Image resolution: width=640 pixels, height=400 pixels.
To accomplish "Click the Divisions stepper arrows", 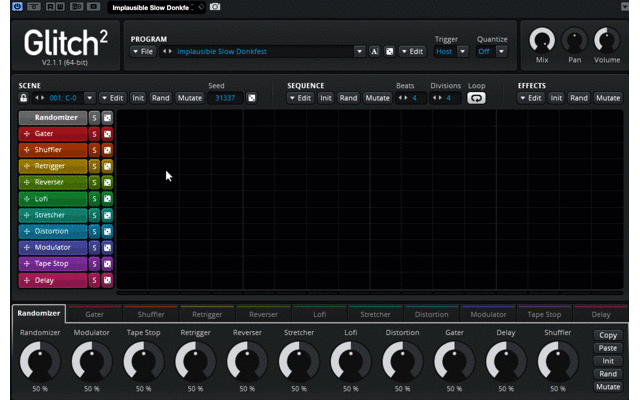I will (x=437, y=98).
